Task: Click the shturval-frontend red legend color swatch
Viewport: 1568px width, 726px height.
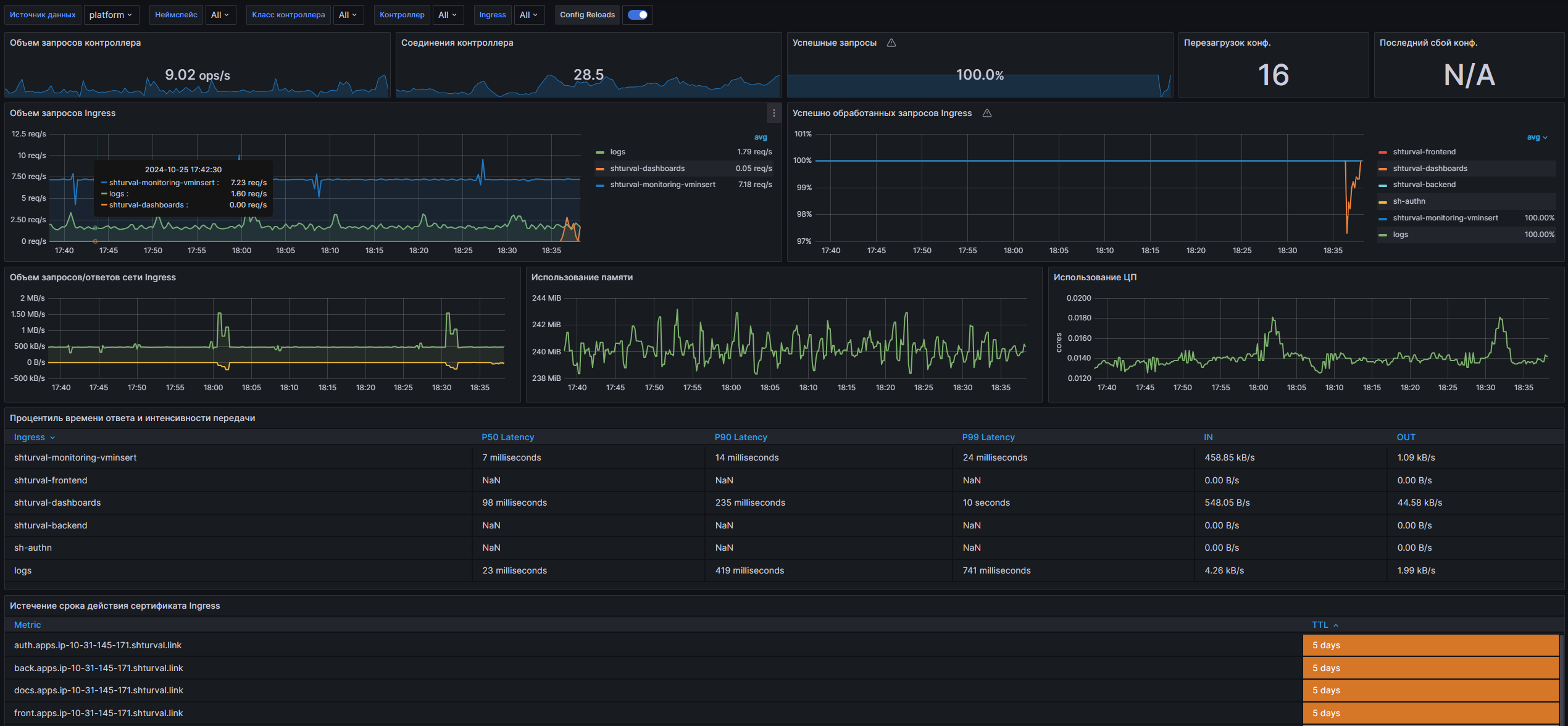Action: click(x=1383, y=152)
